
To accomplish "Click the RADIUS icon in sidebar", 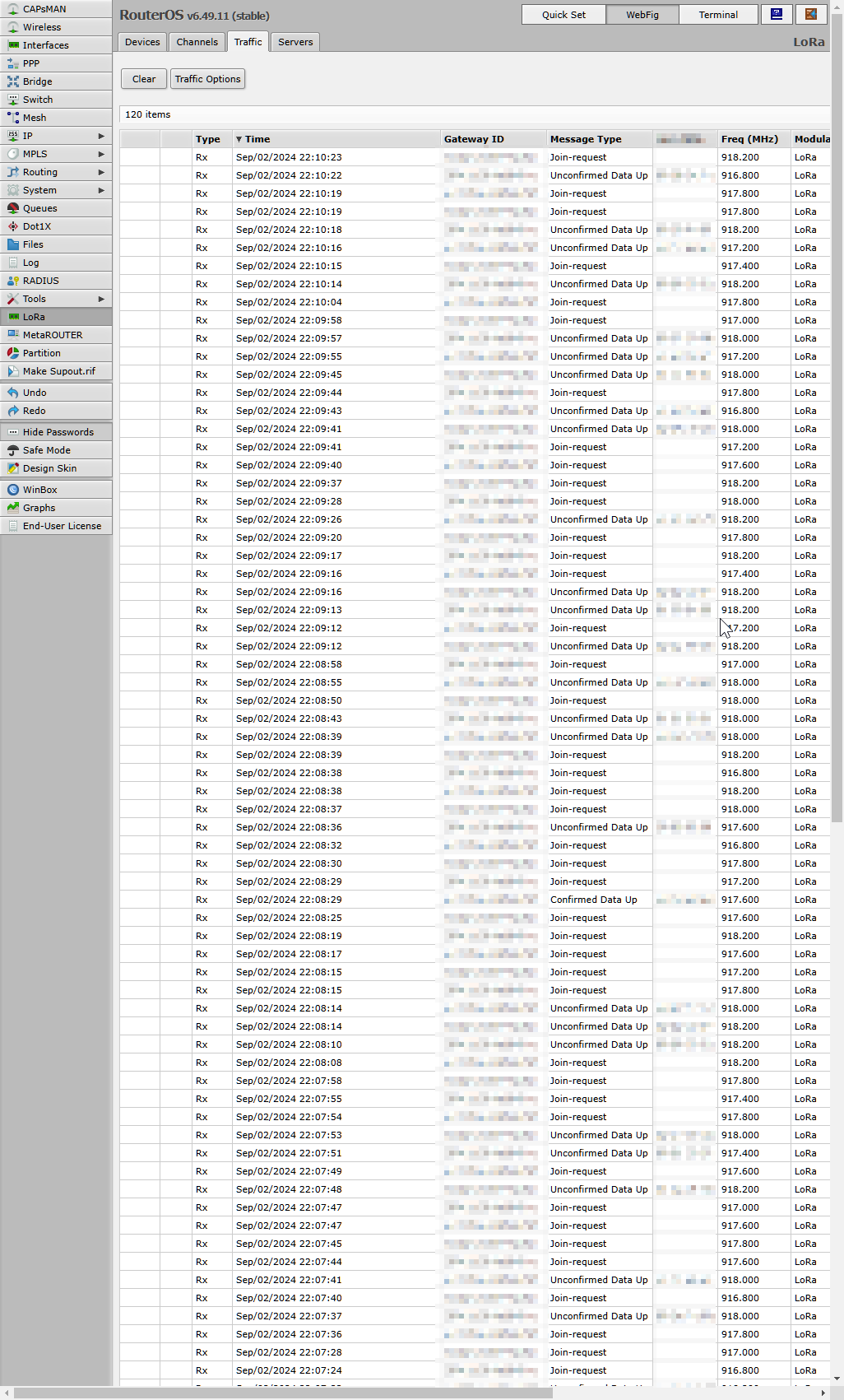I will [x=13, y=281].
